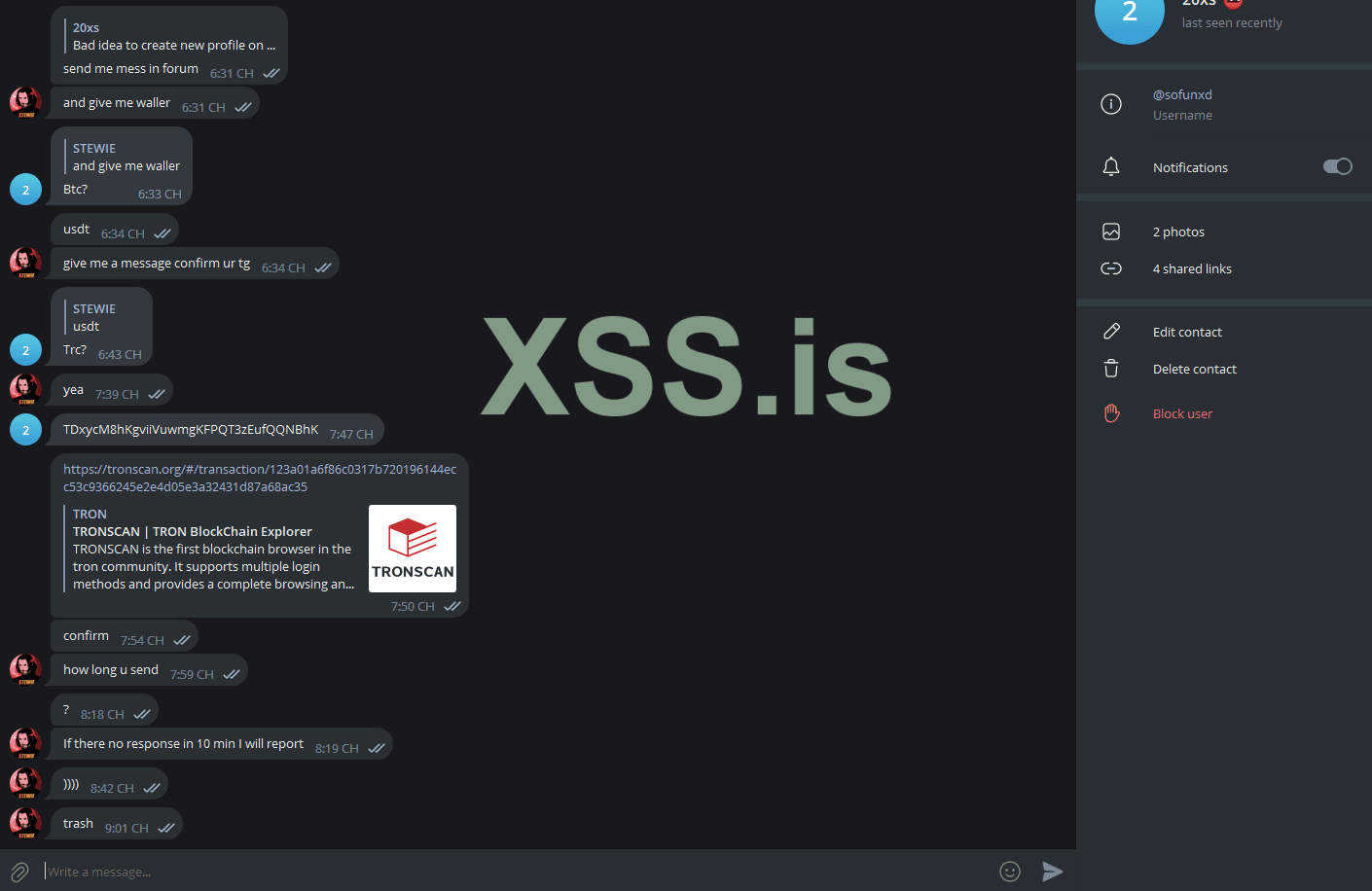Select 'give me a message confirm ur tg' text
Viewport: 1372px width, 891px height.
click(157, 263)
